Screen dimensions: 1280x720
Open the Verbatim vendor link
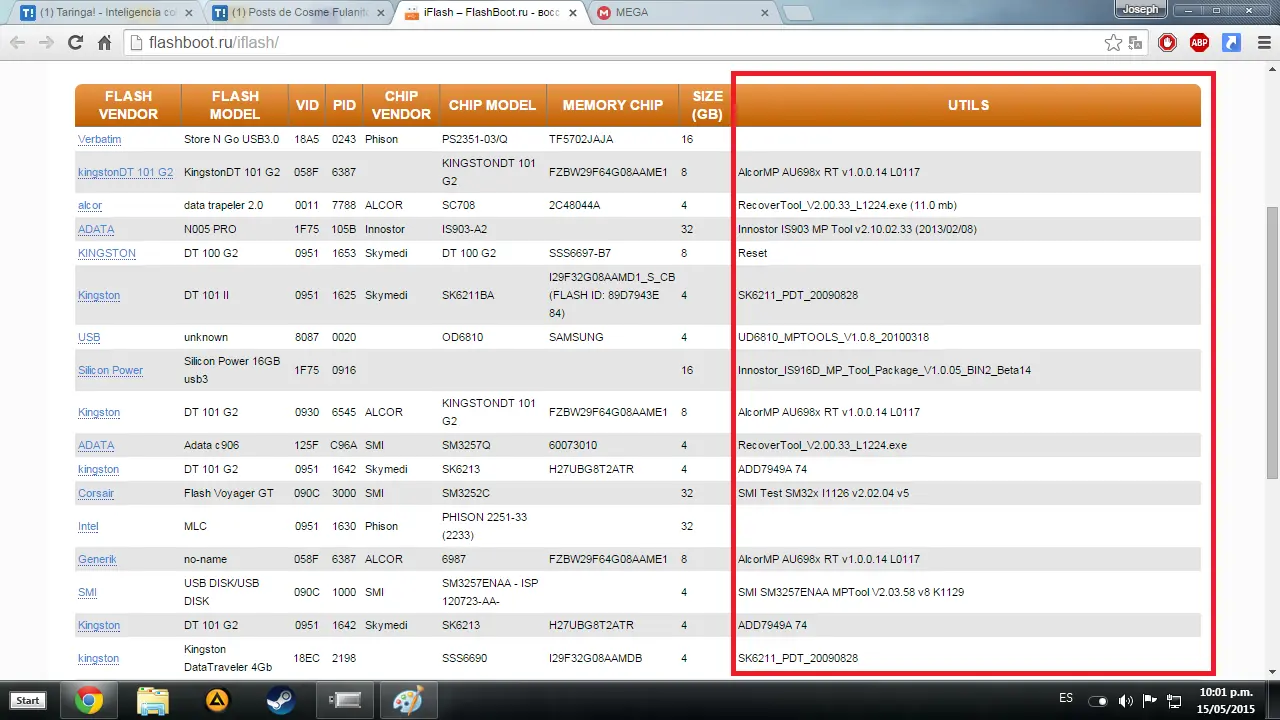(x=99, y=139)
